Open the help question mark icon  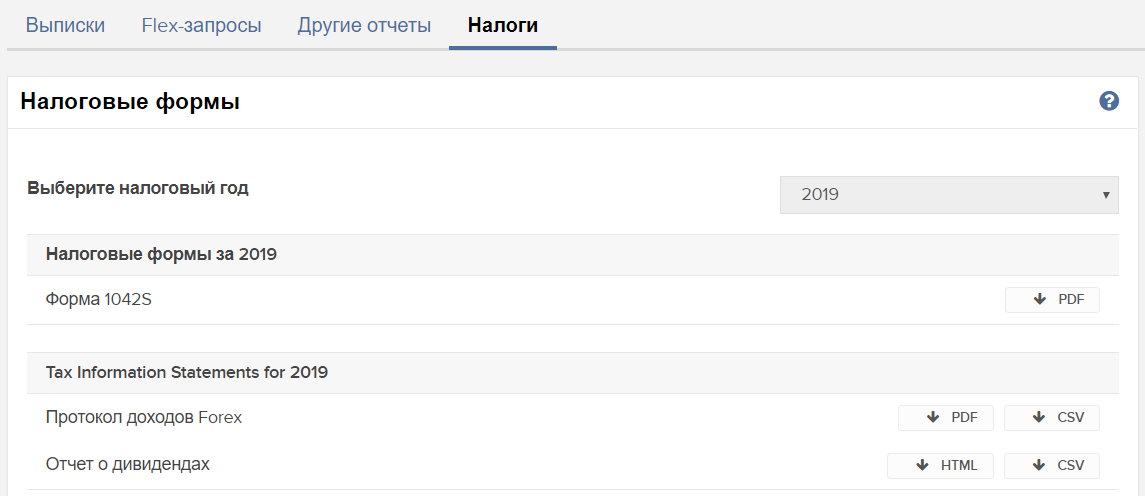[x=1108, y=102]
